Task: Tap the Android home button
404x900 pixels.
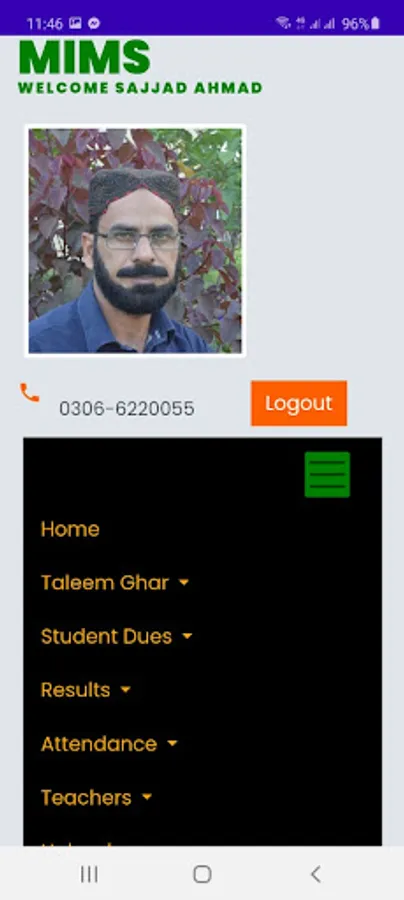Action: [202, 874]
